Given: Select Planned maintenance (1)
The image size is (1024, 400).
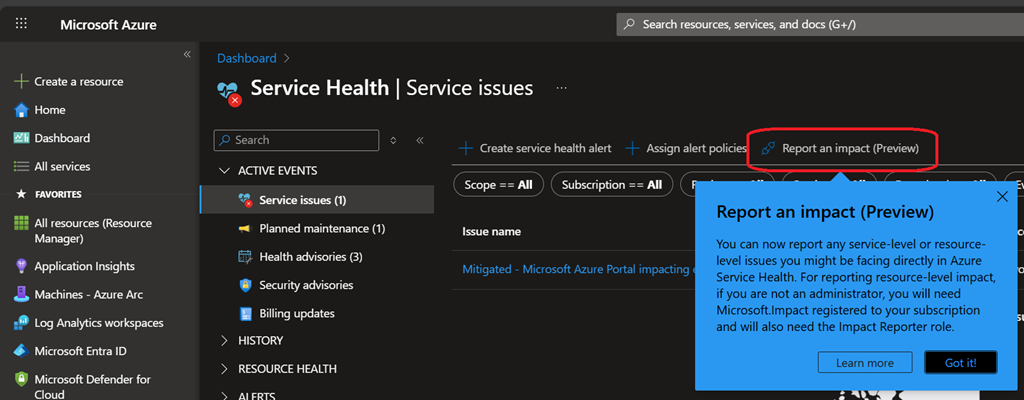Looking at the screenshot, I should tap(321, 229).
